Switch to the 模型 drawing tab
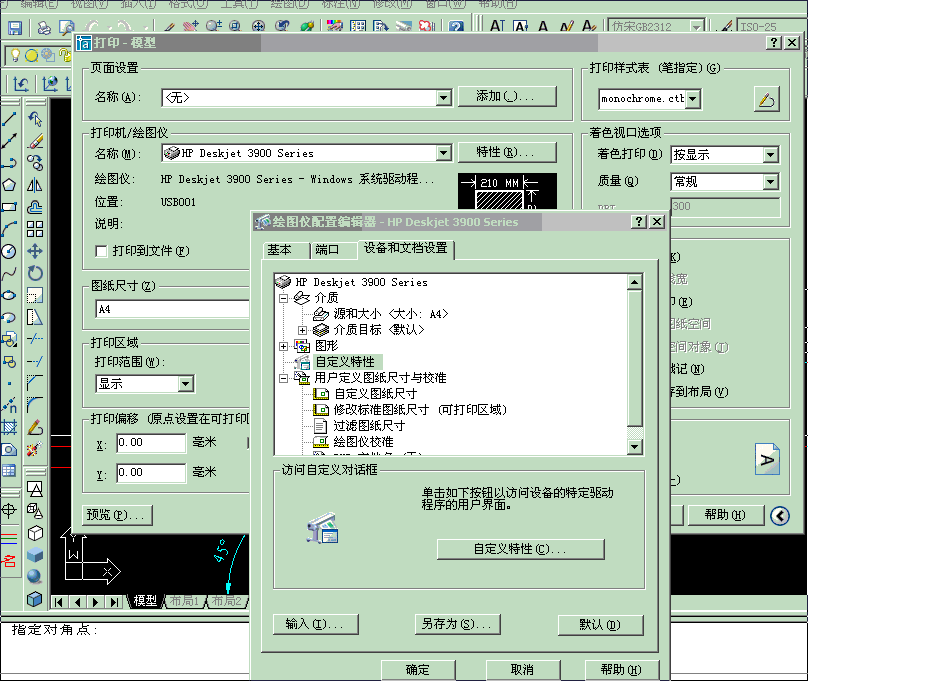Screen dimensions: 943x681 (x=145, y=600)
